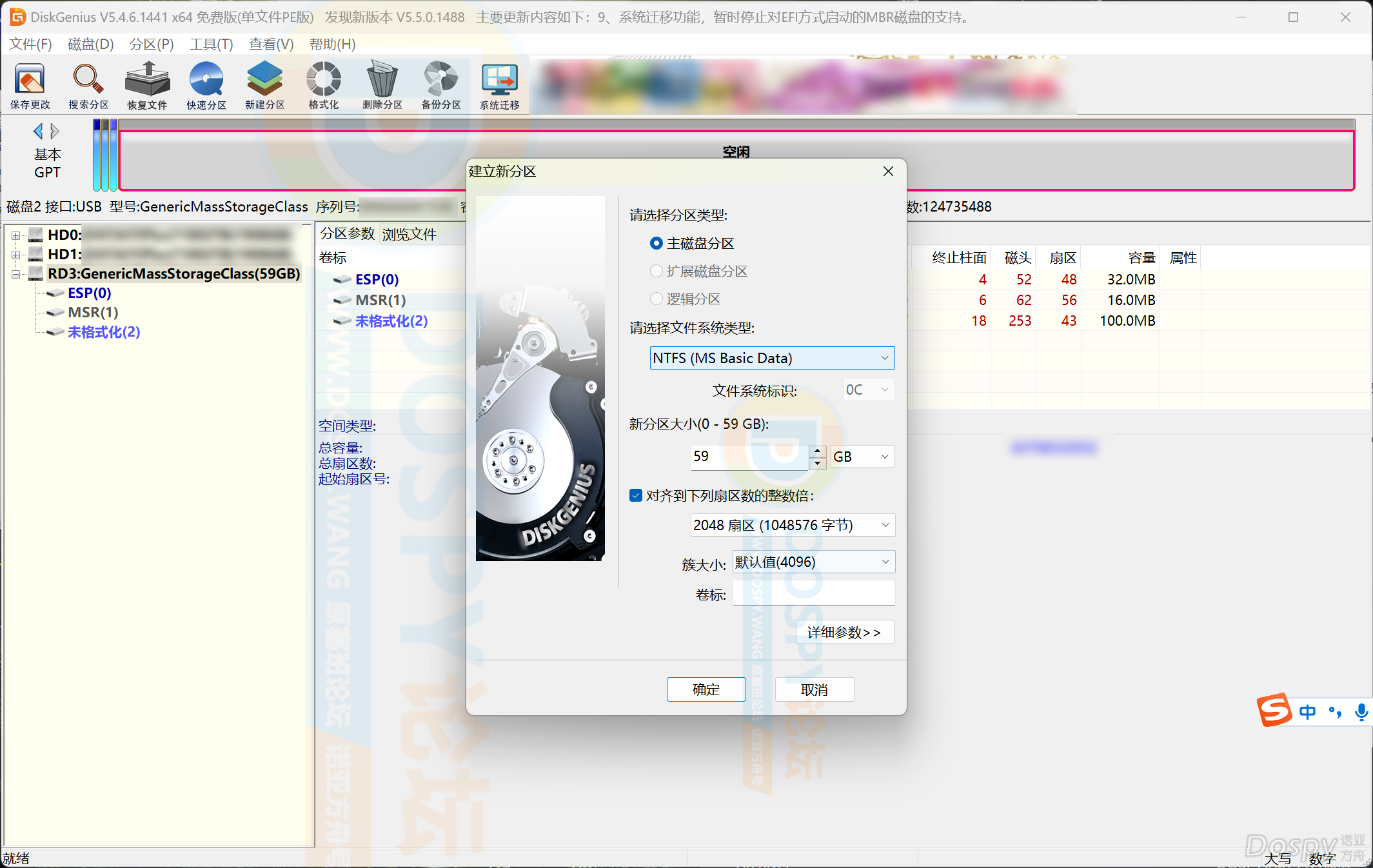Select the 主磁盘分区 (Primary partition) radio button
The width and height of the screenshot is (1373, 868).
[x=657, y=243]
